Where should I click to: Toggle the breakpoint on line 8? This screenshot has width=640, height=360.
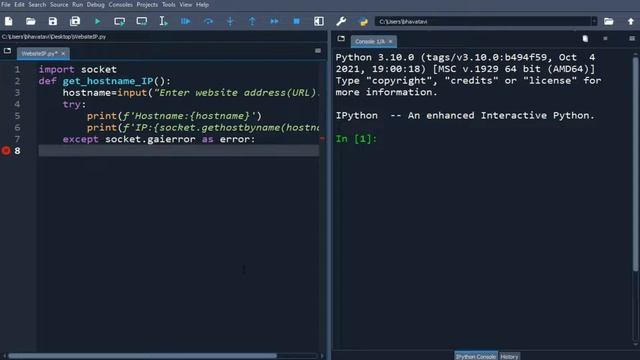pos(6,151)
